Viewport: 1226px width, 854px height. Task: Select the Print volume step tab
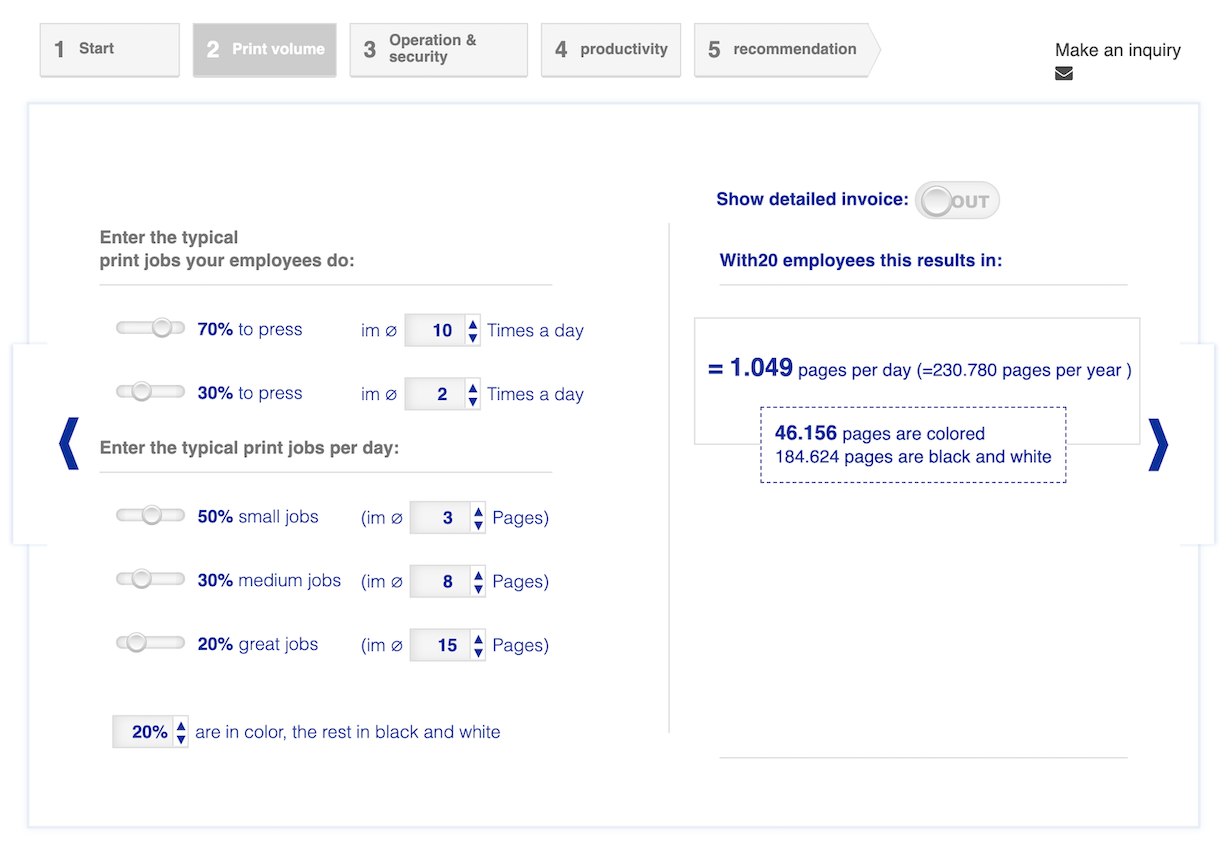coord(264,49)
